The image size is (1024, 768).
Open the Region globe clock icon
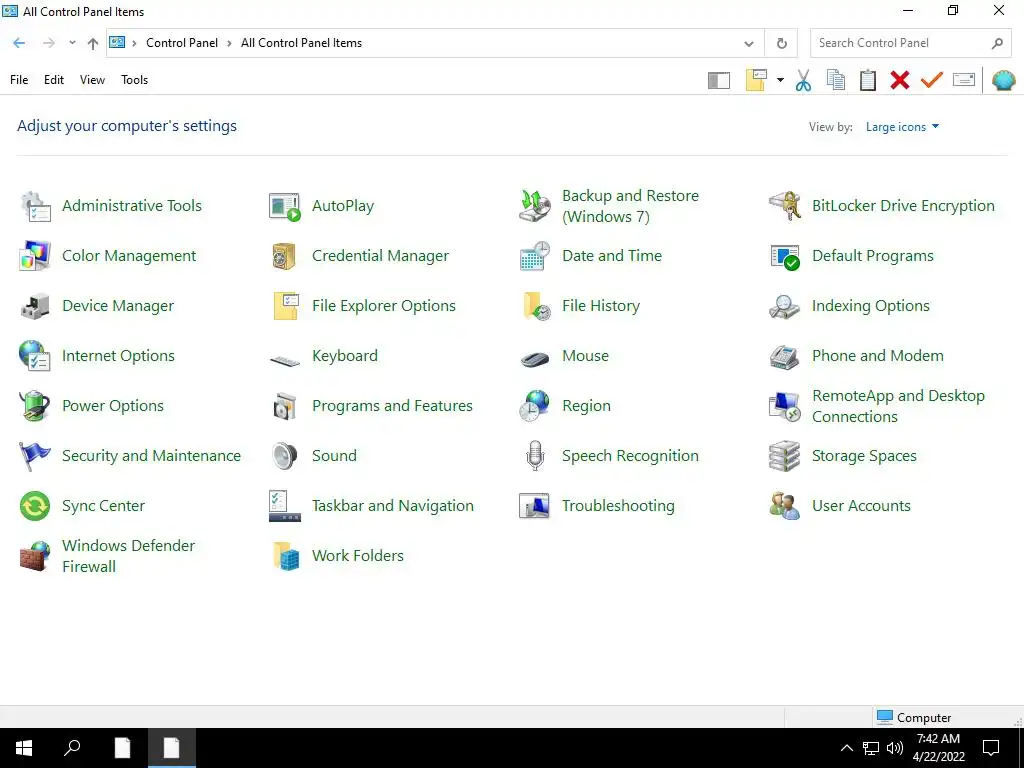535,406
